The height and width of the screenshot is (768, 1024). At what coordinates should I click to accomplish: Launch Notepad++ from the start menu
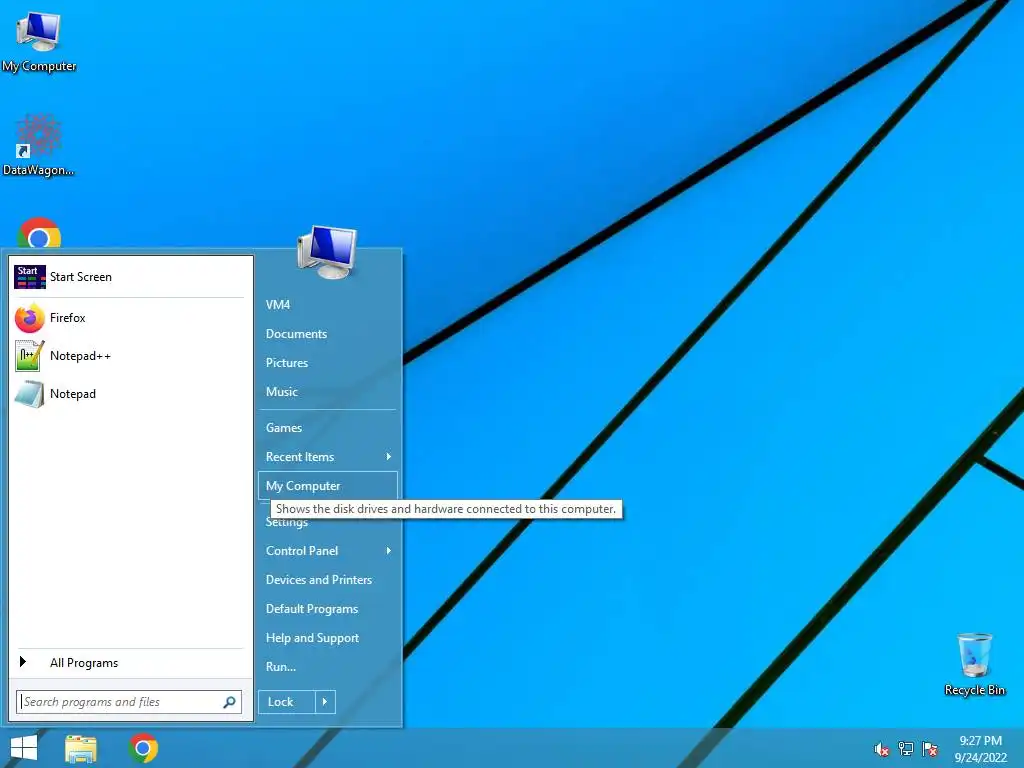(x=129, y=356)
